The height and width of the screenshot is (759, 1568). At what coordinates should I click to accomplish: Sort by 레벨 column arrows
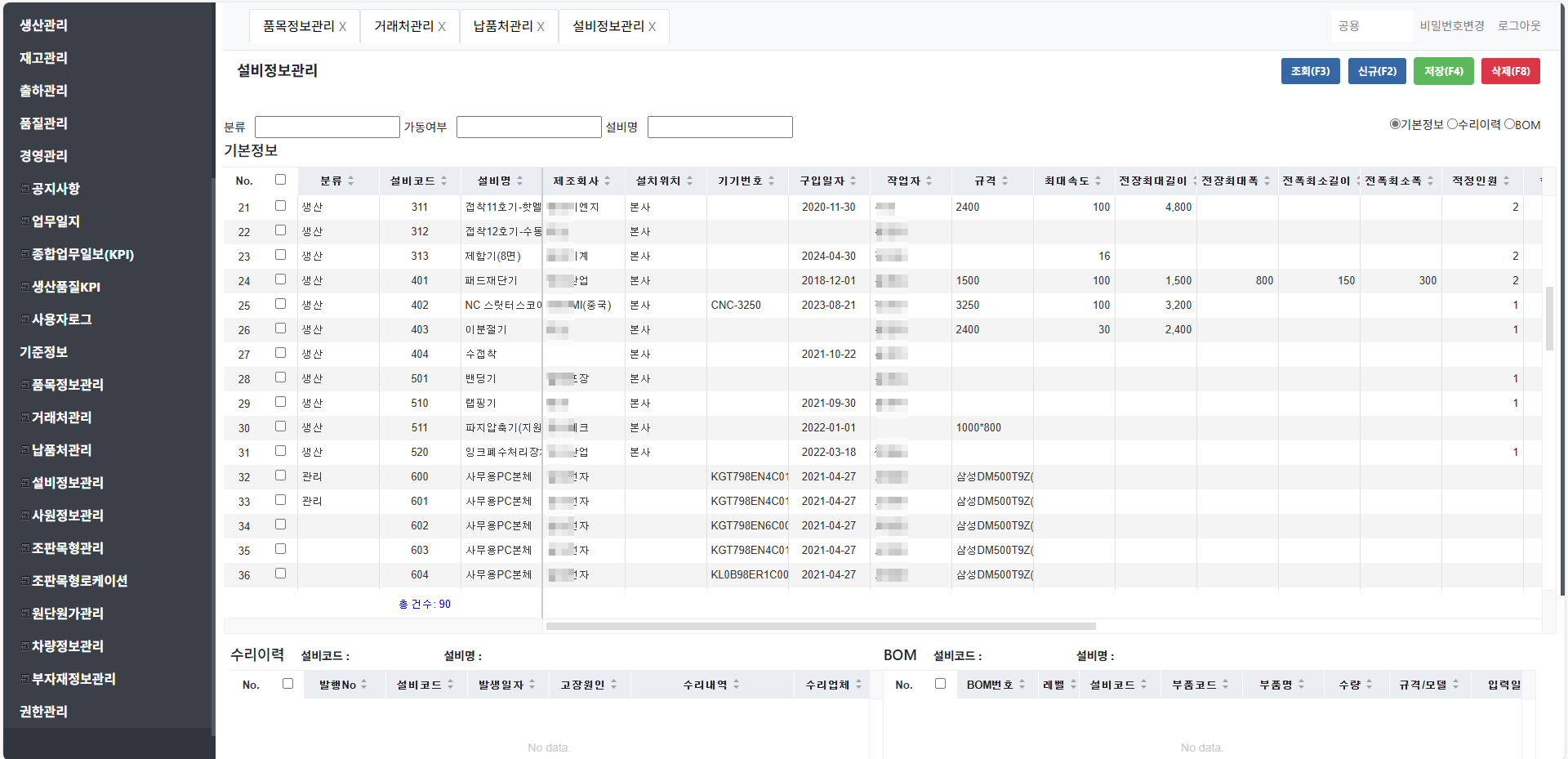[x=1073, y=685]
